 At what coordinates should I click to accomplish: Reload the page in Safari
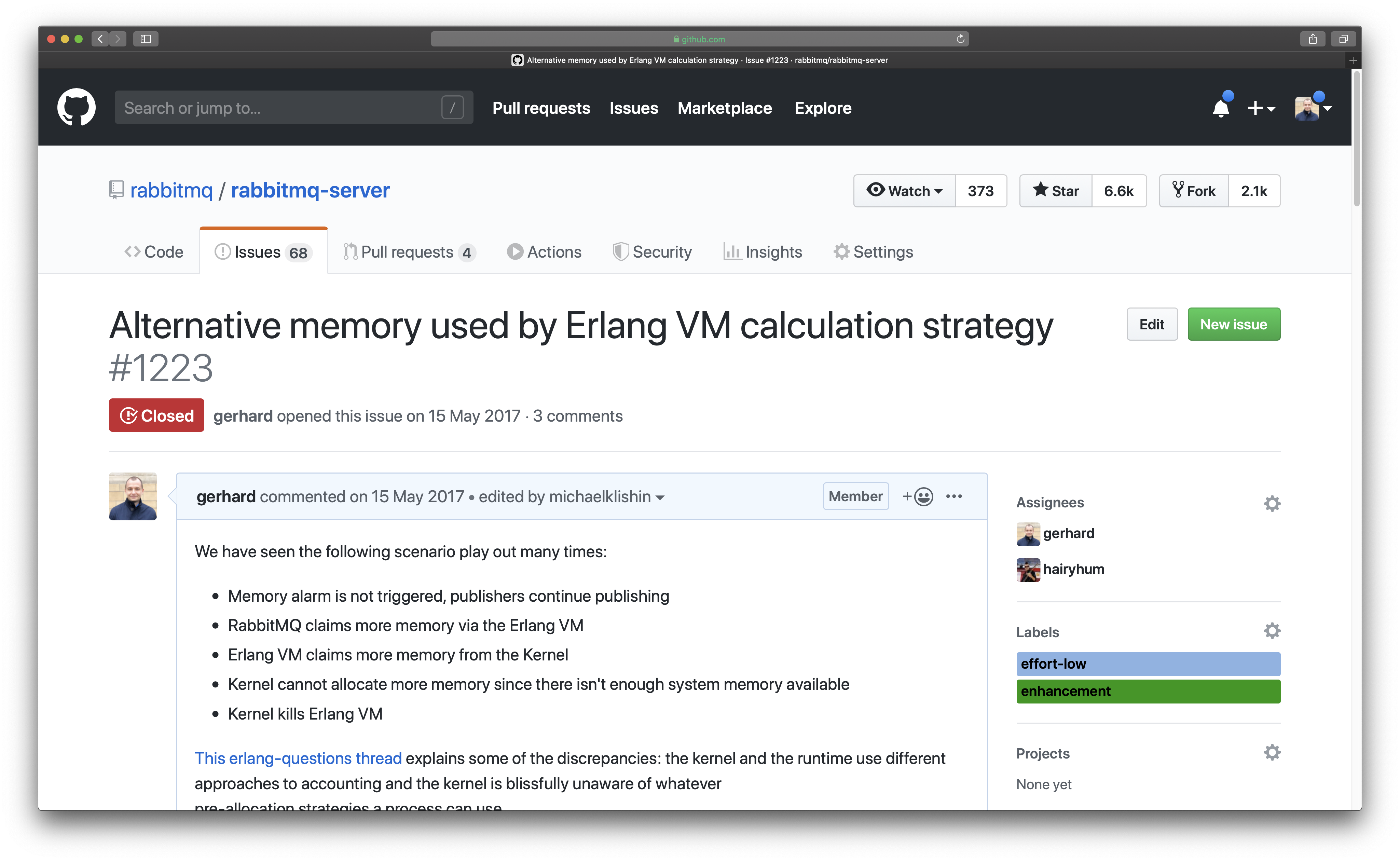960,39
